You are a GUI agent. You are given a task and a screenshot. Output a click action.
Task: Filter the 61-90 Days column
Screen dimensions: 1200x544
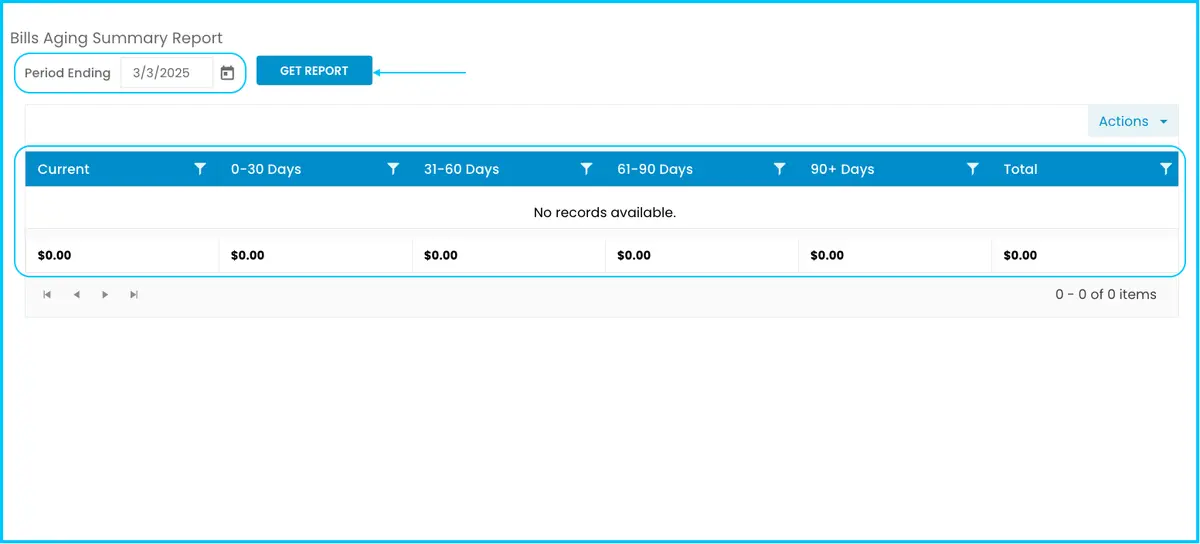tap(779, 169)
